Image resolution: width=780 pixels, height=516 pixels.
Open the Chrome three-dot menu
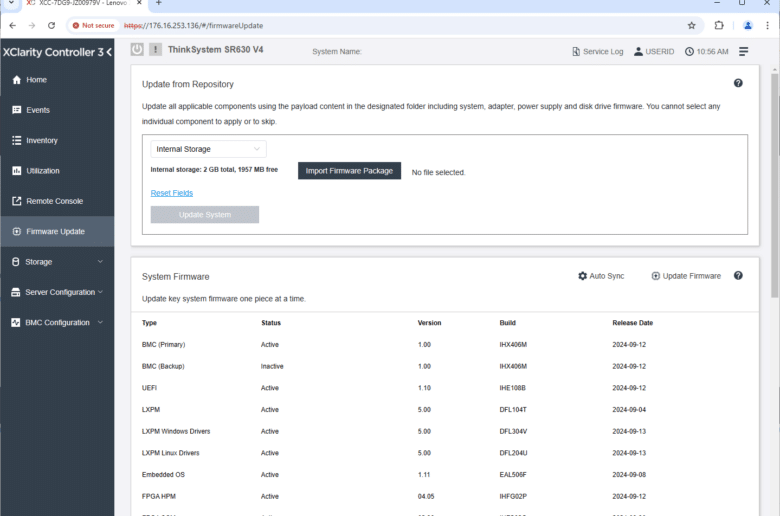(768, 25)
